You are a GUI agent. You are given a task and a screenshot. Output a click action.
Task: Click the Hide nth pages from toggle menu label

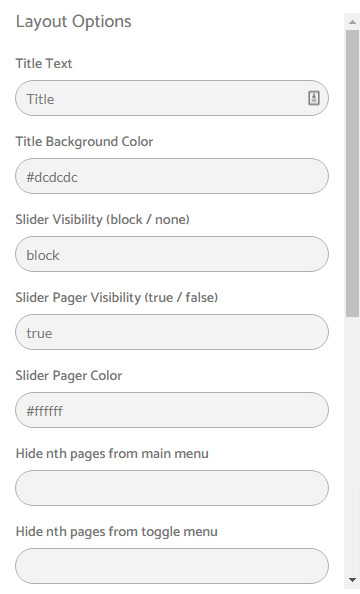click(x=117, y=532)
